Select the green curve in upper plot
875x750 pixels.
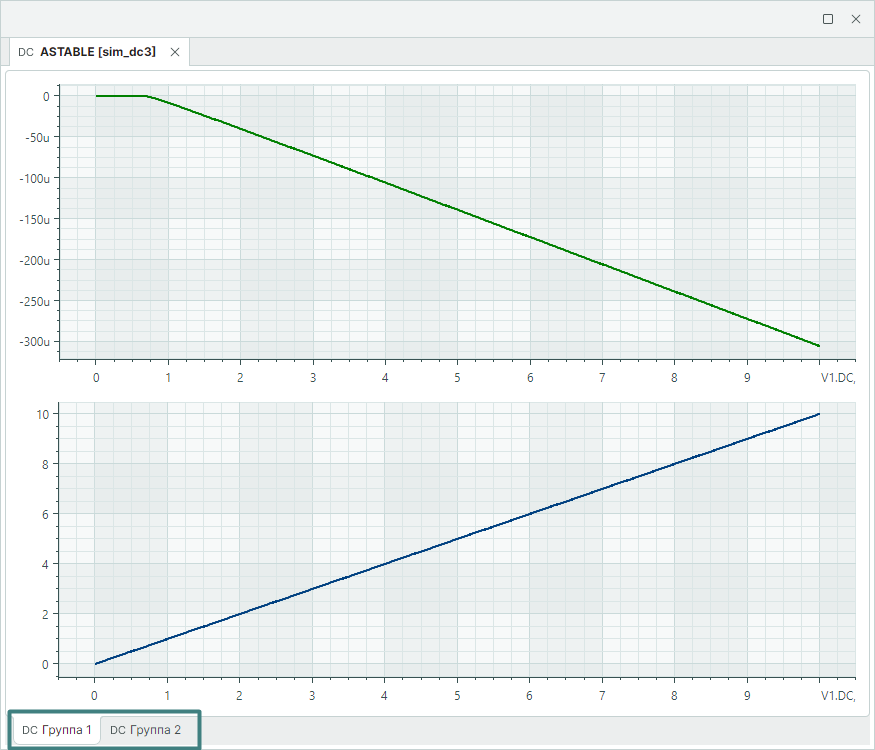click(x=457, y=210)
